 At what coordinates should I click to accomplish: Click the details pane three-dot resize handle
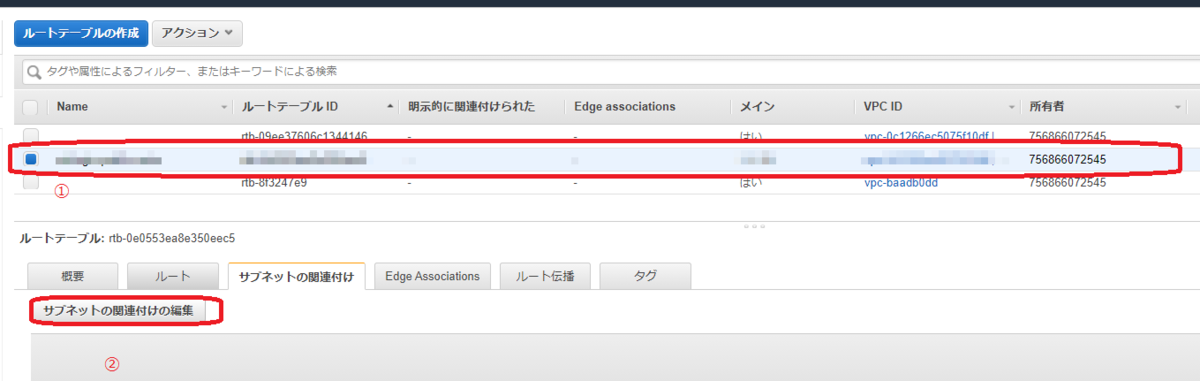point(755,227)
